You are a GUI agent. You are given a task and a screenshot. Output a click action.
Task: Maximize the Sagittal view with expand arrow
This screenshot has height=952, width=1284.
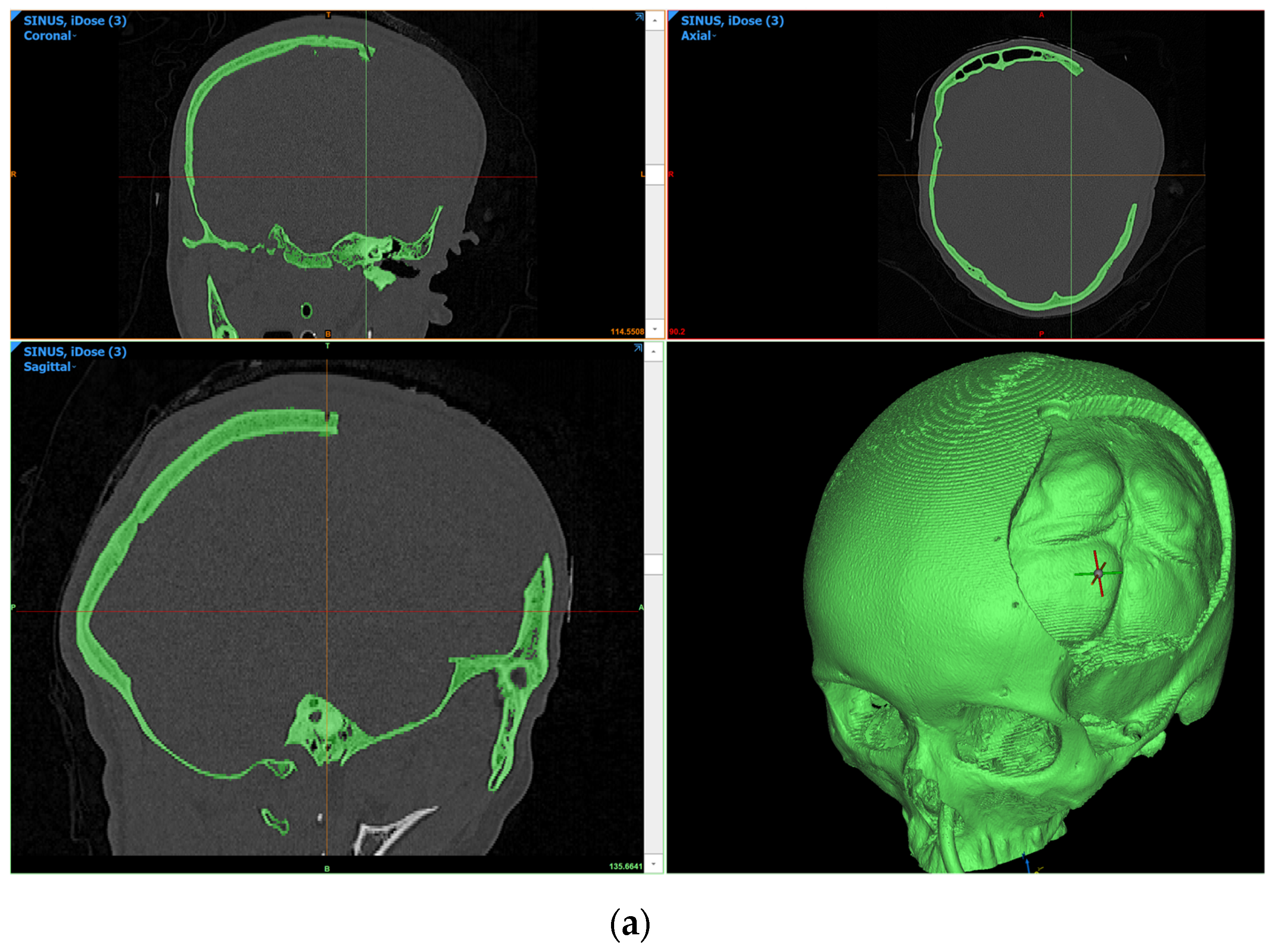638,348
